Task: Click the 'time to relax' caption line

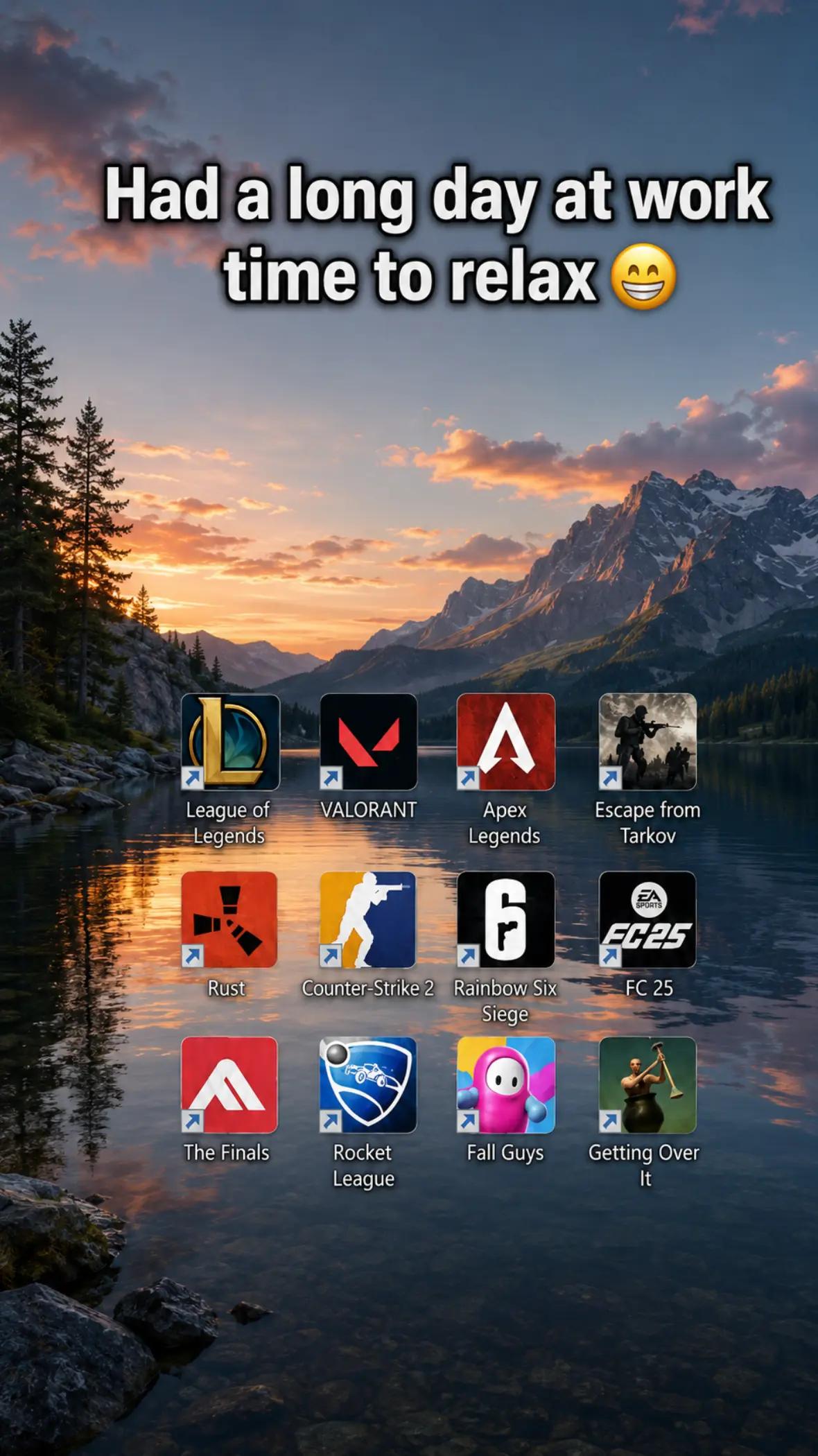Action: [410, 276]
